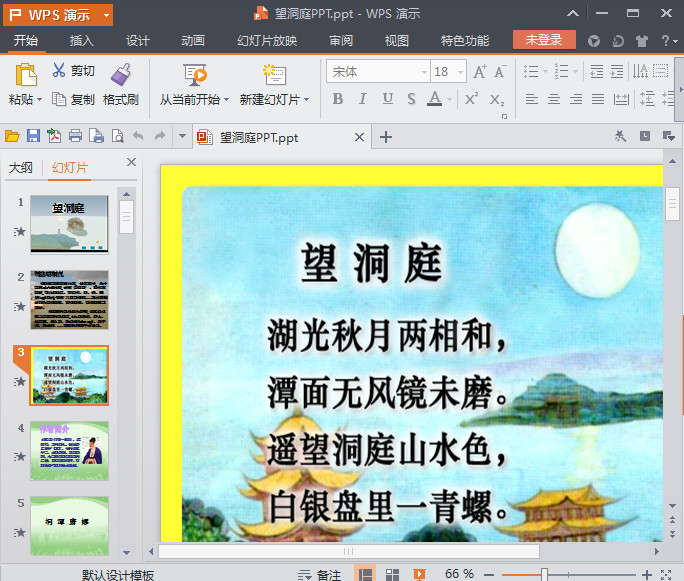Switch to the Outline (大纲) panel tab
This screenshot has height=581, width=684.
click(21, 168)
